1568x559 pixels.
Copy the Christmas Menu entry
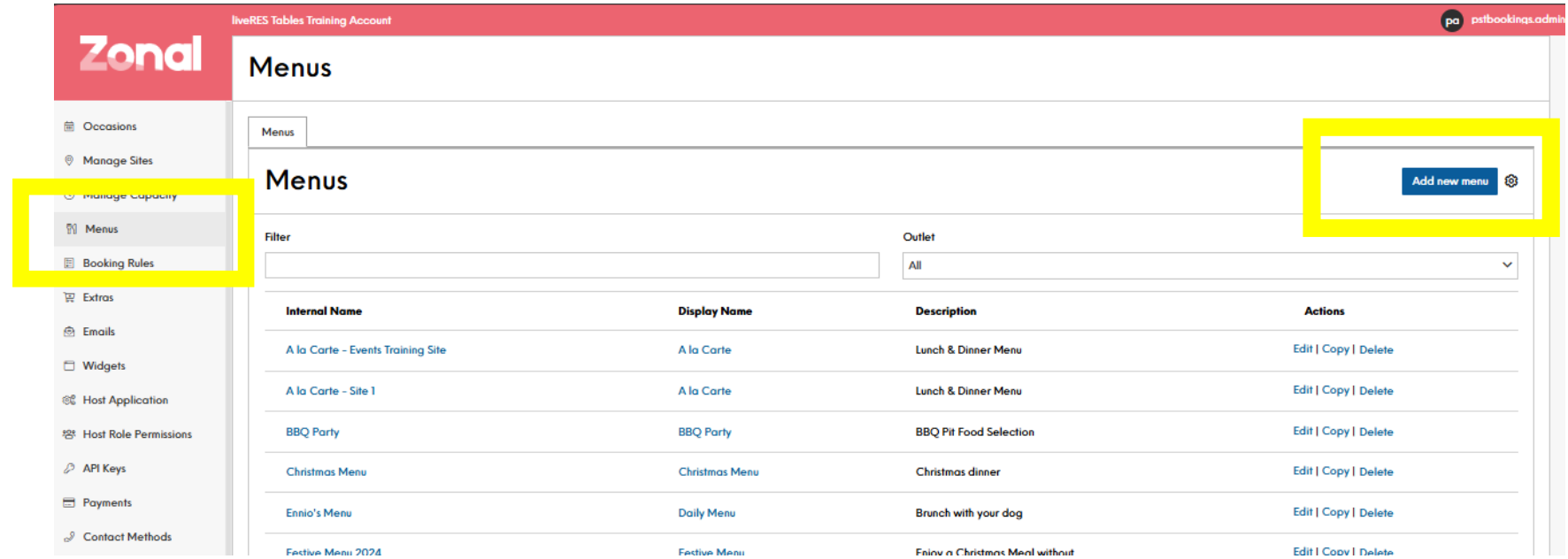(1334, 471)
